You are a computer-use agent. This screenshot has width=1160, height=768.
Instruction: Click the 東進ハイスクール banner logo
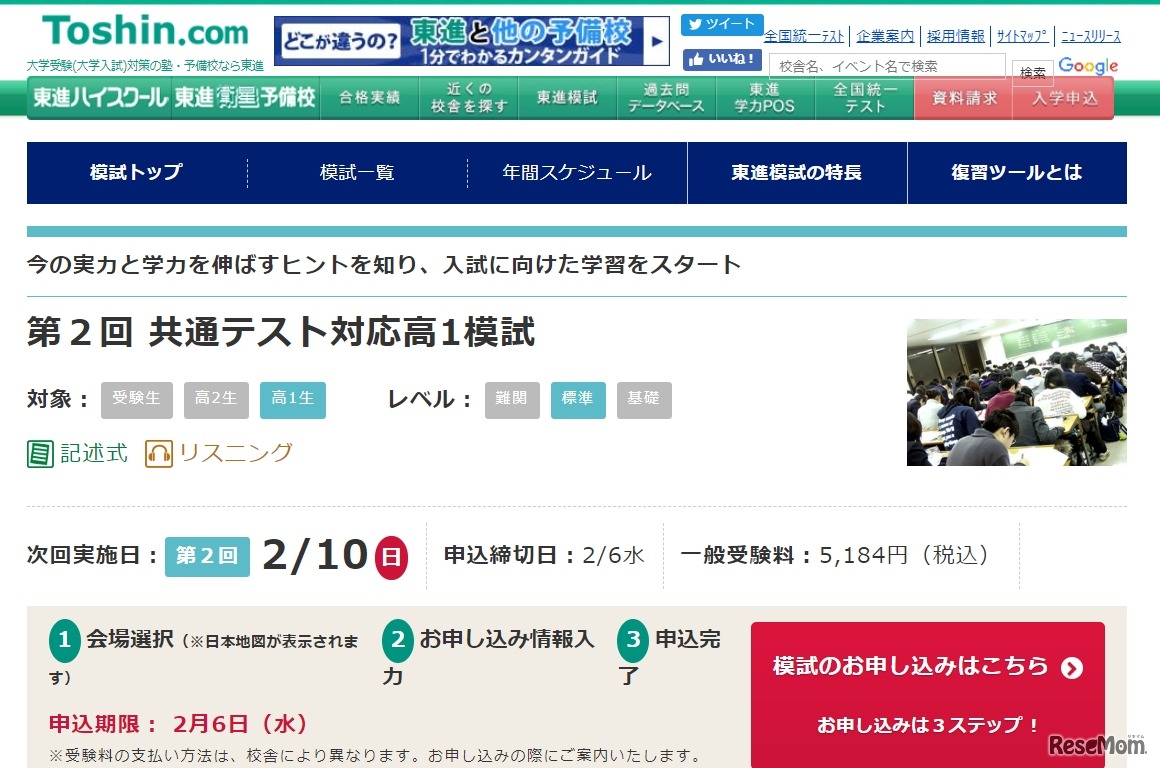pos(97,97)
